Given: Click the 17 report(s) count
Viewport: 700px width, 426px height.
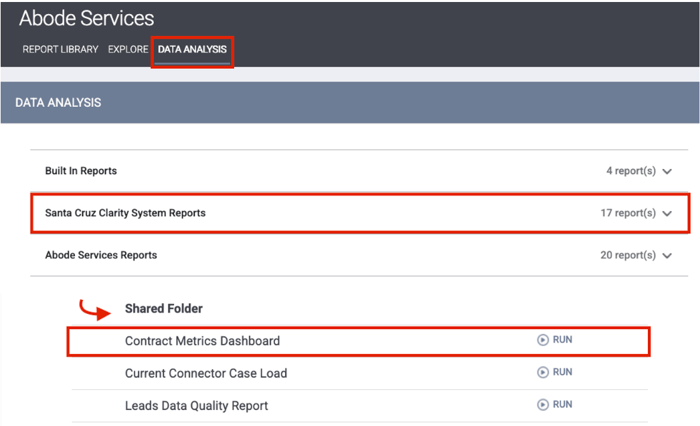Looking at the screenshot, I should (x=628, y=213).
